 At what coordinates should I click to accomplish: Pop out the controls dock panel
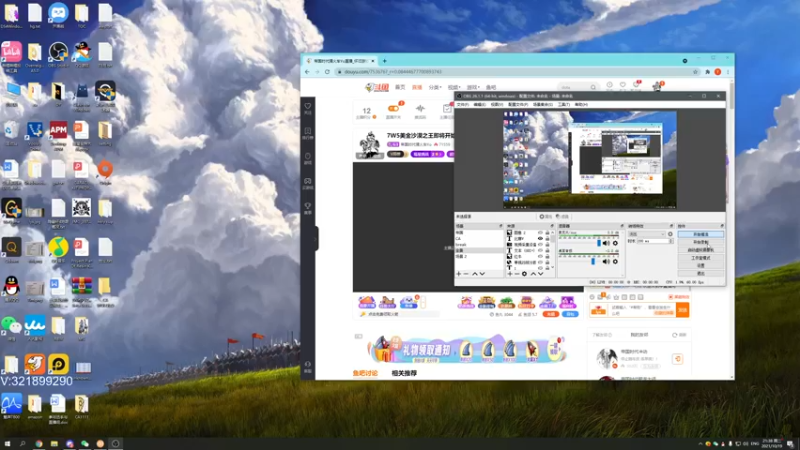click(722, 226)
